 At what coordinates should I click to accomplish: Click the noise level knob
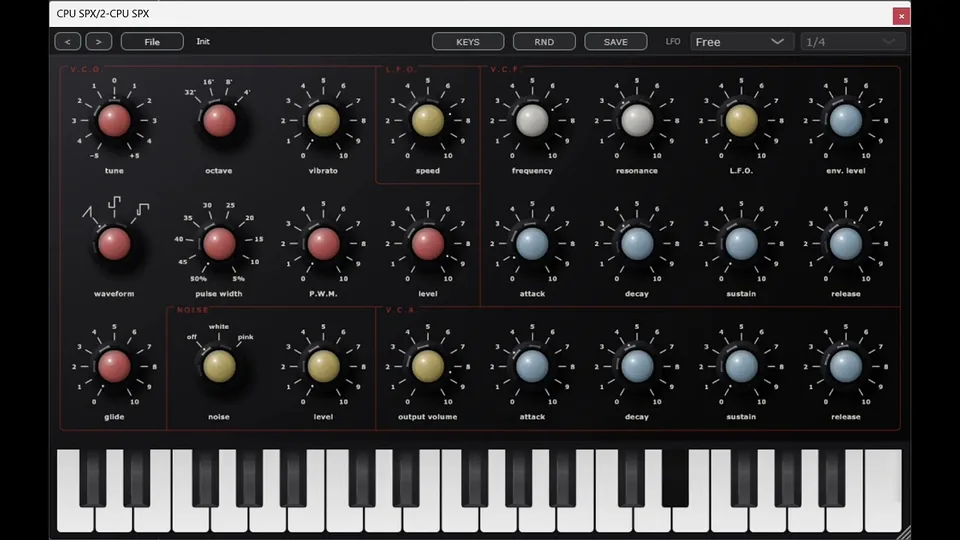click(323, 366)
